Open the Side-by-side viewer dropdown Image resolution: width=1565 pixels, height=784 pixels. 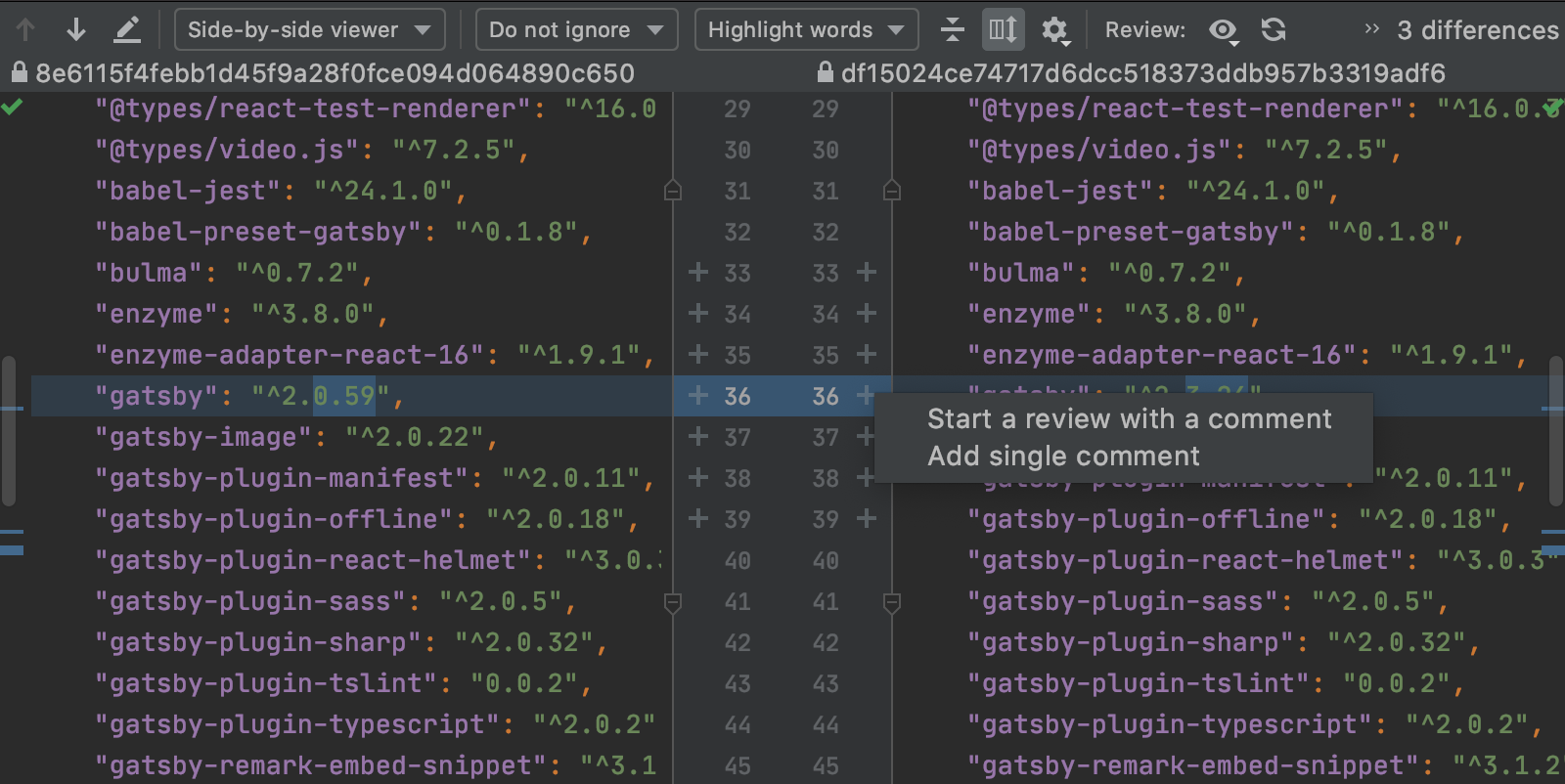pos(309,30)
